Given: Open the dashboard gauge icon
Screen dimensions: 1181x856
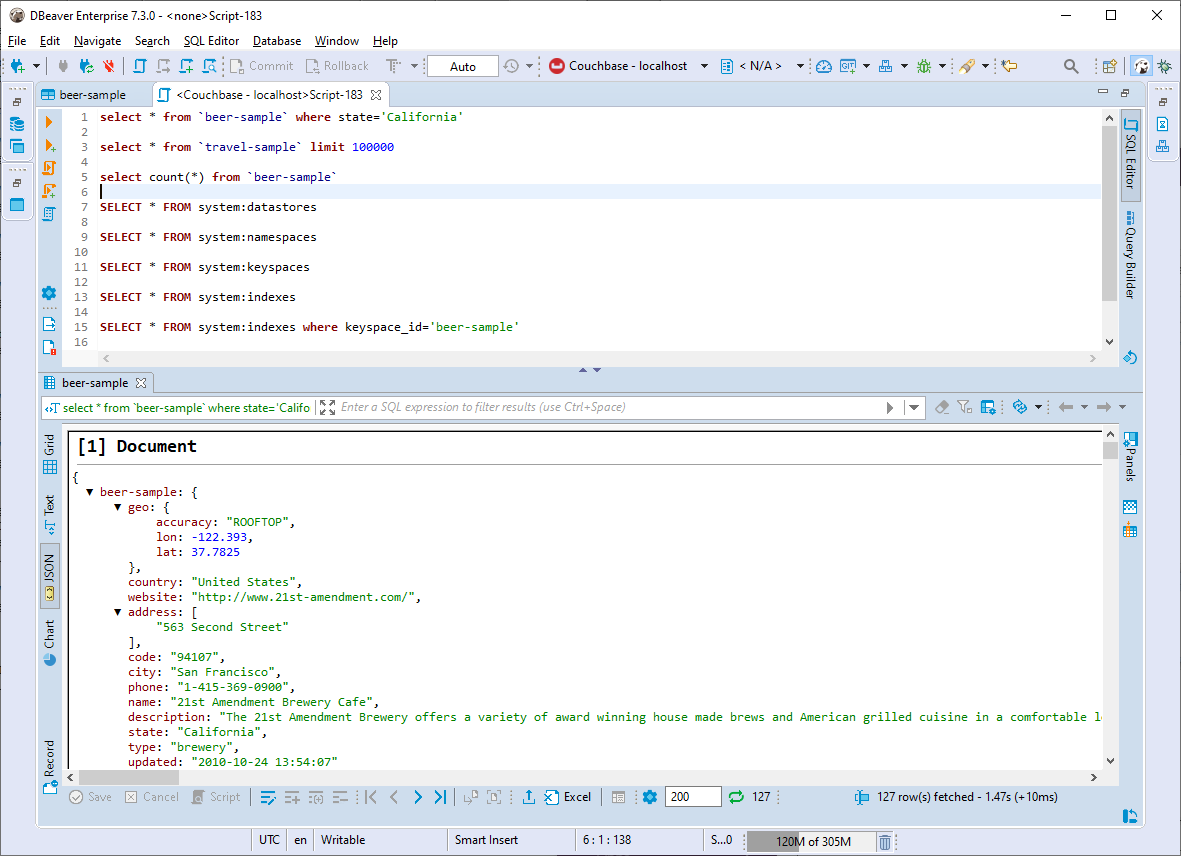Looking at the screenshot, I should 824,66.
